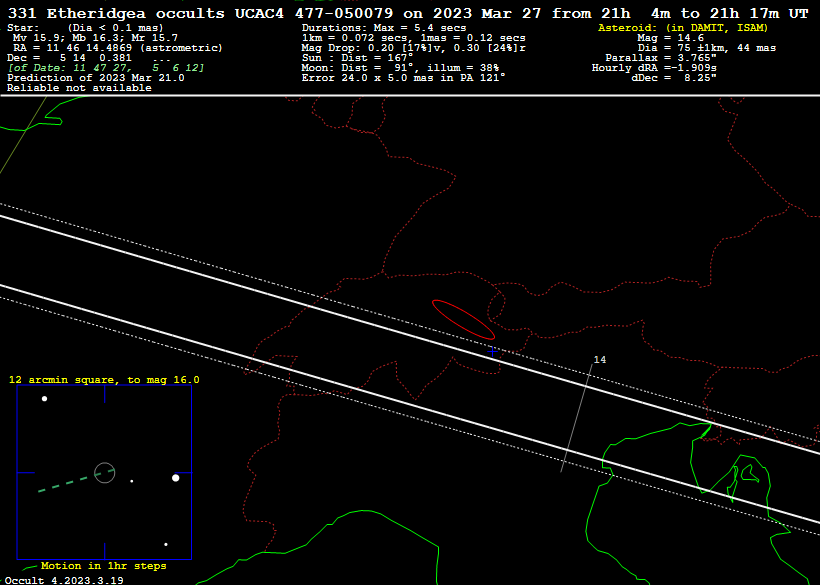This screenshot has width=820, height=585.
Task: Click the star in finder chart upper-left corner
Action: (44, 399)
